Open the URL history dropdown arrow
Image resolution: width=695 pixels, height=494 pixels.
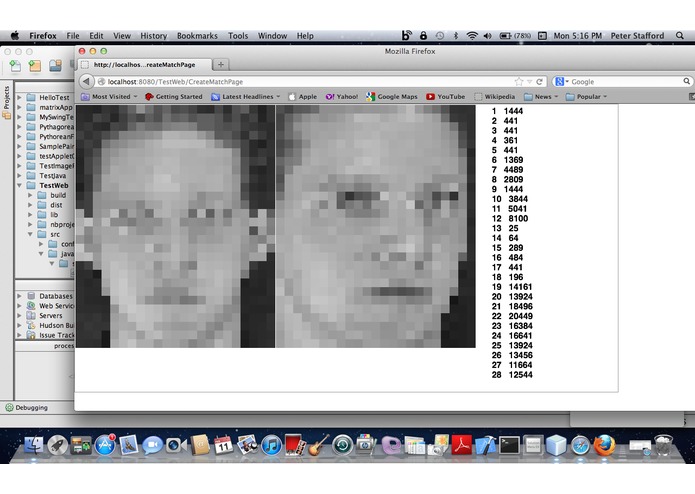click(x=529, y=82)
